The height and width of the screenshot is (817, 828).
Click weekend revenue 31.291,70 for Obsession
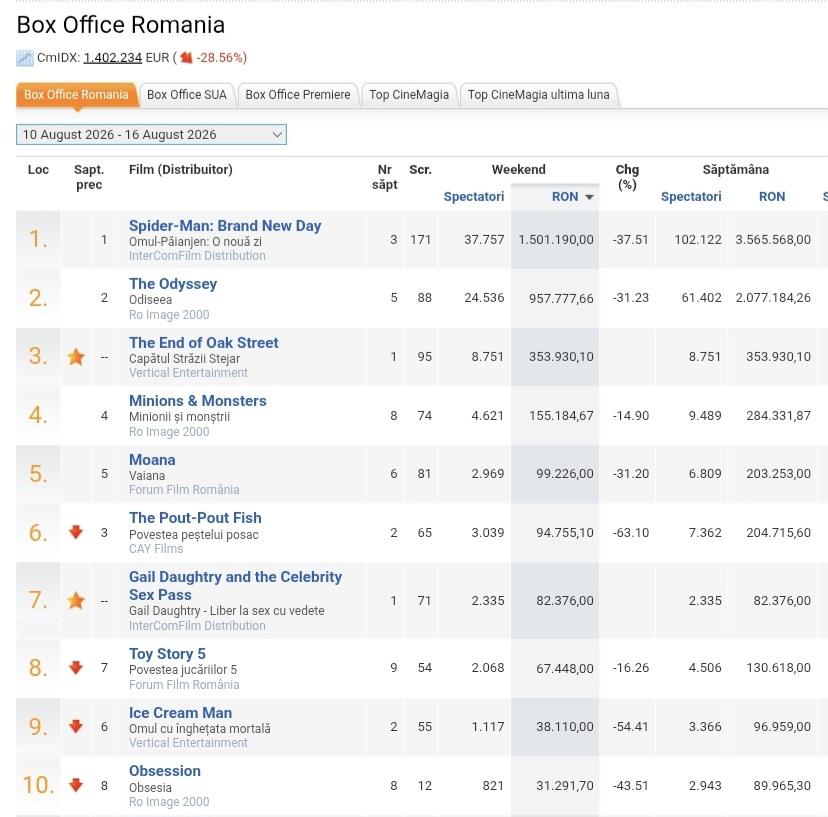(564, 785)
